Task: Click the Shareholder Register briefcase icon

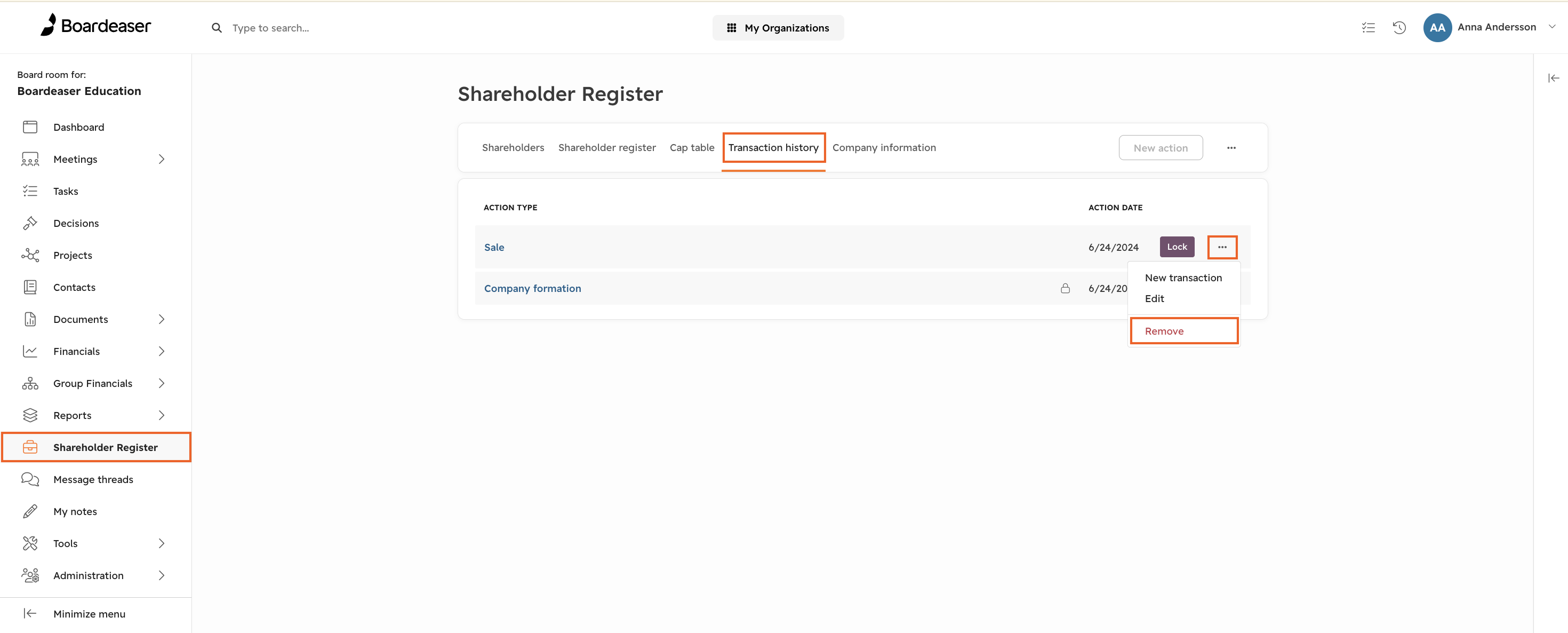Action: (x=30, y=447)
